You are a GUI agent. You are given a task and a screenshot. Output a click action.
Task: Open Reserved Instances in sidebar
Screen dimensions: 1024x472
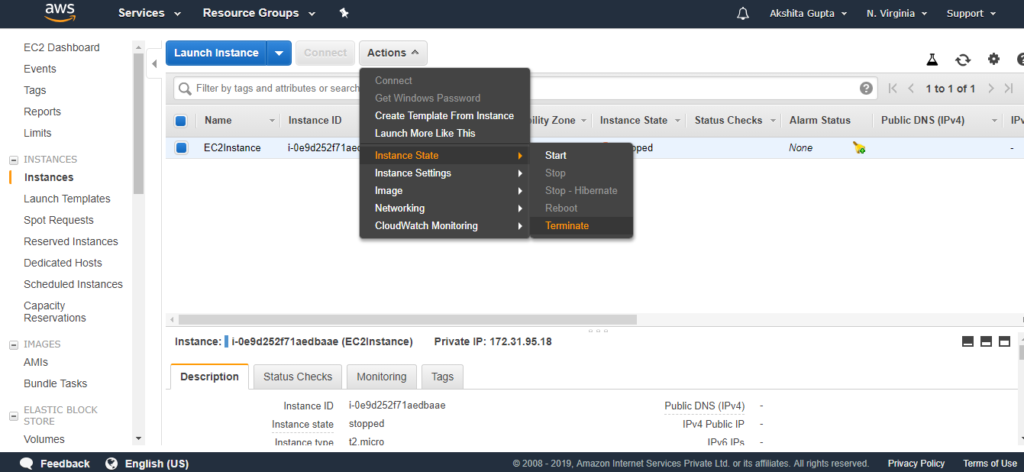tap(71, 242)
